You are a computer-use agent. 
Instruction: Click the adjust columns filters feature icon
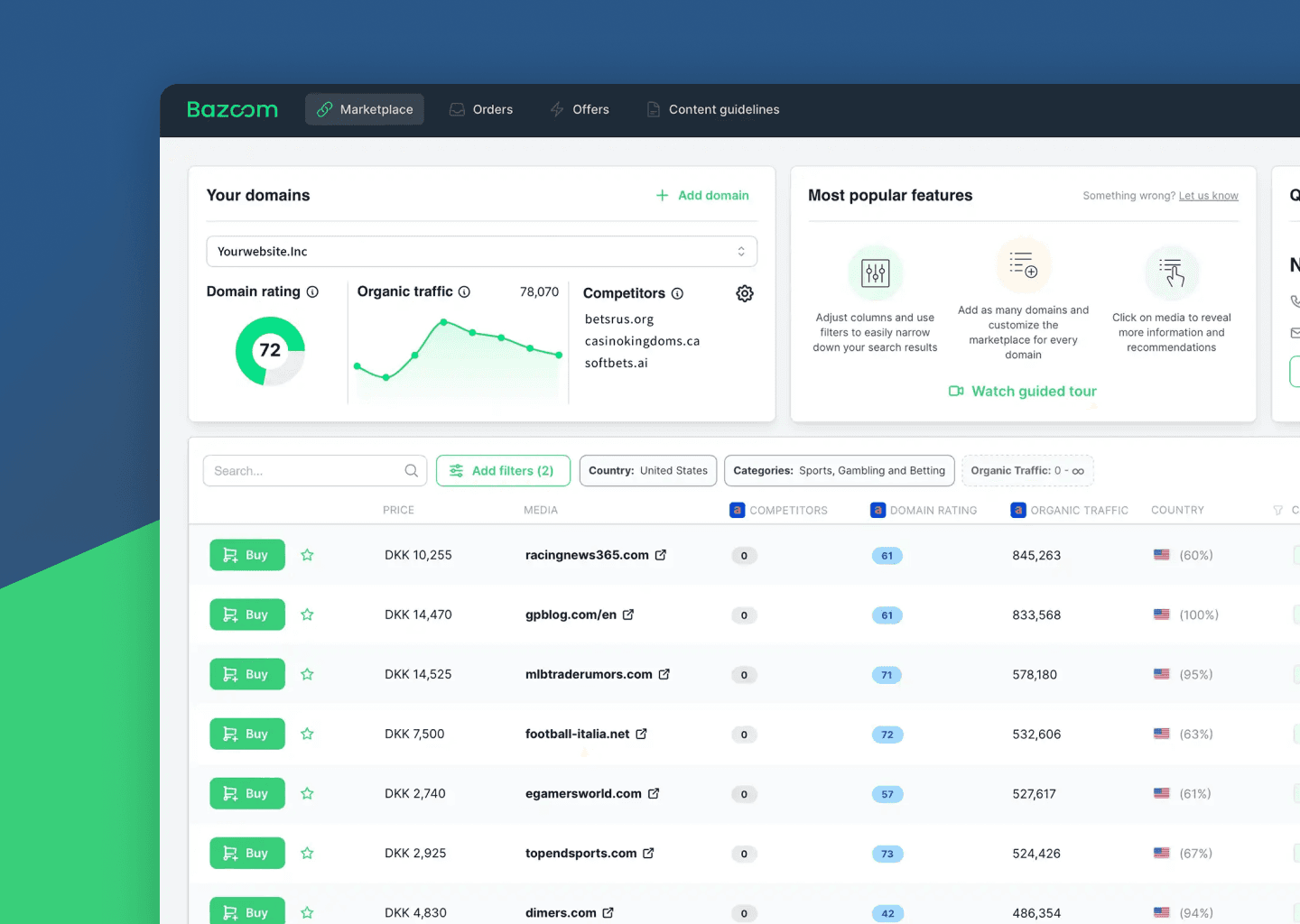875,273
